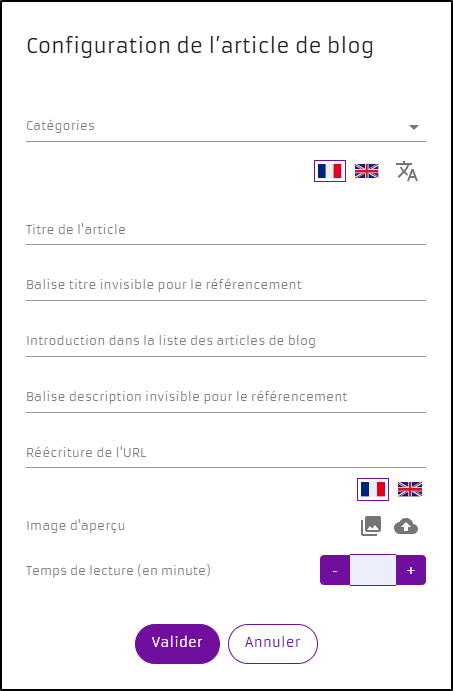Screen dimensions: 453x691
Task: Increase reading time with plus button
Action: click(x=411, y=570)
